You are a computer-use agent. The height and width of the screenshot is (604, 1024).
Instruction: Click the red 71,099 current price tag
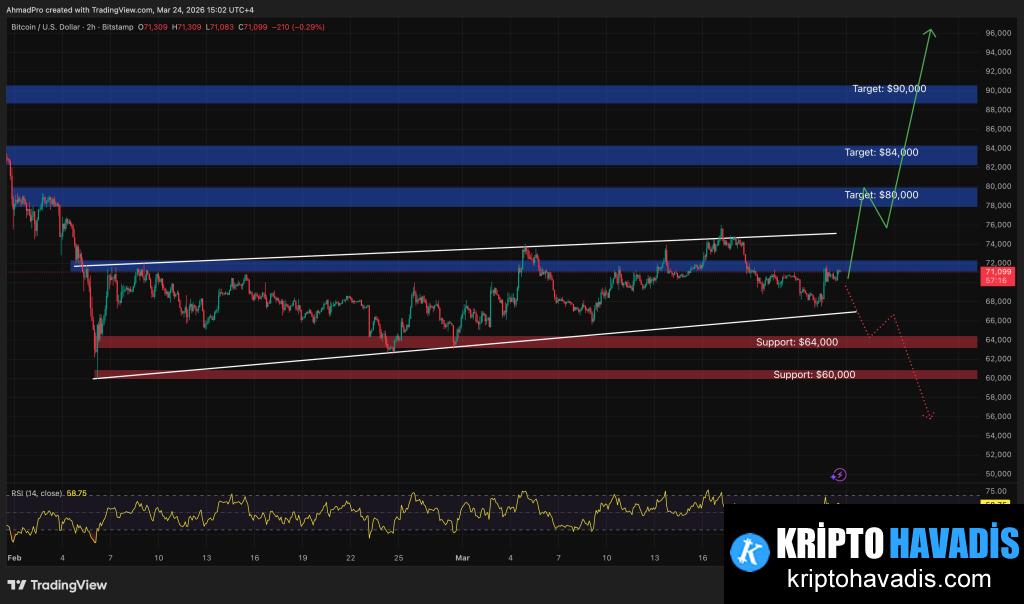click(996, 270)
